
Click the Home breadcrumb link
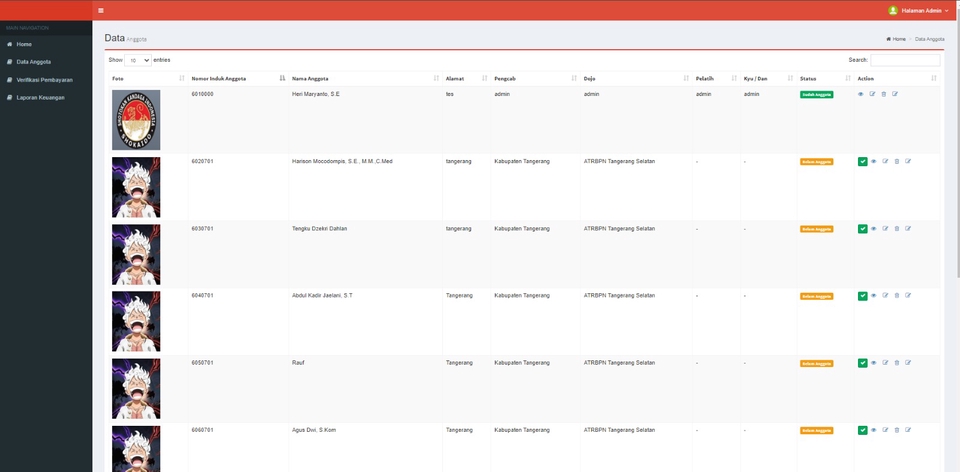(896, 39)
